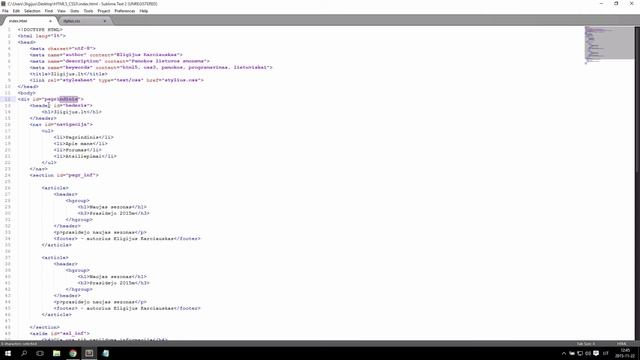Open the Goto menu

coord(74,11)
